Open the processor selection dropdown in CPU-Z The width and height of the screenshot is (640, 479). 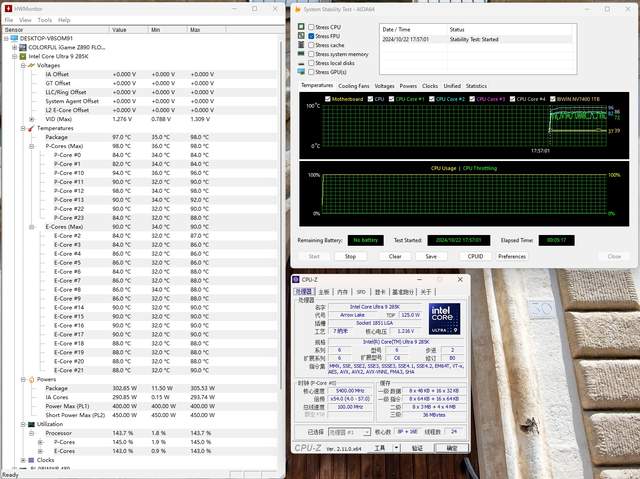367,432
